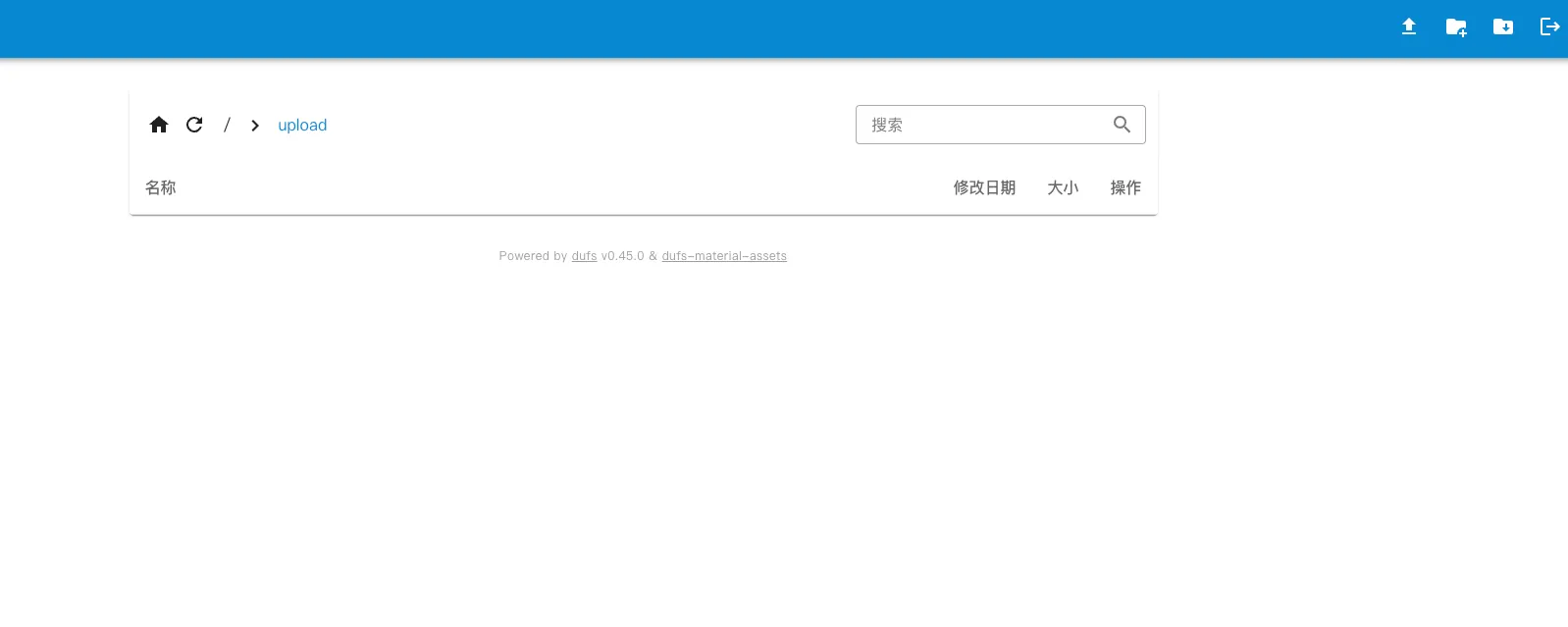1568x627 pixels.
Task: Sort by the 修改日期 column header
Action: coord(984,187)
